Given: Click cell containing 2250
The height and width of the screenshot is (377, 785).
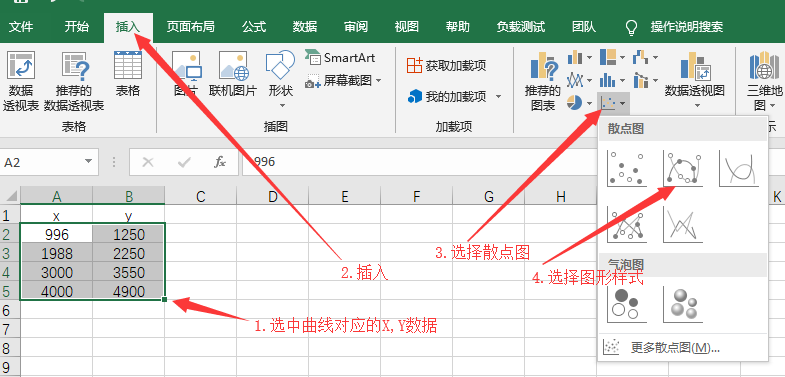Looking at the screenshot, I should pyautogui.click(x=129, y=253).
